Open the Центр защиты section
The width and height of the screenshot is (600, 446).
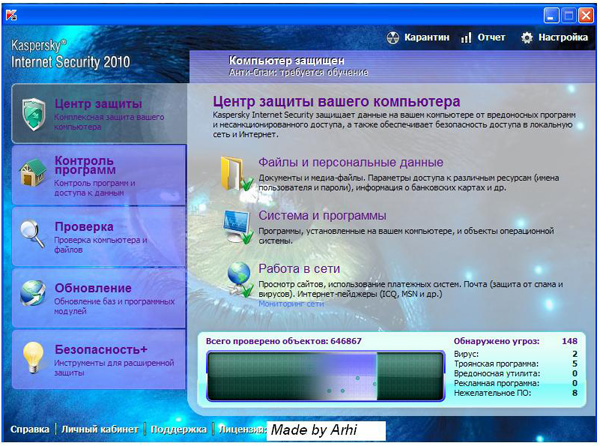point(99,114)
